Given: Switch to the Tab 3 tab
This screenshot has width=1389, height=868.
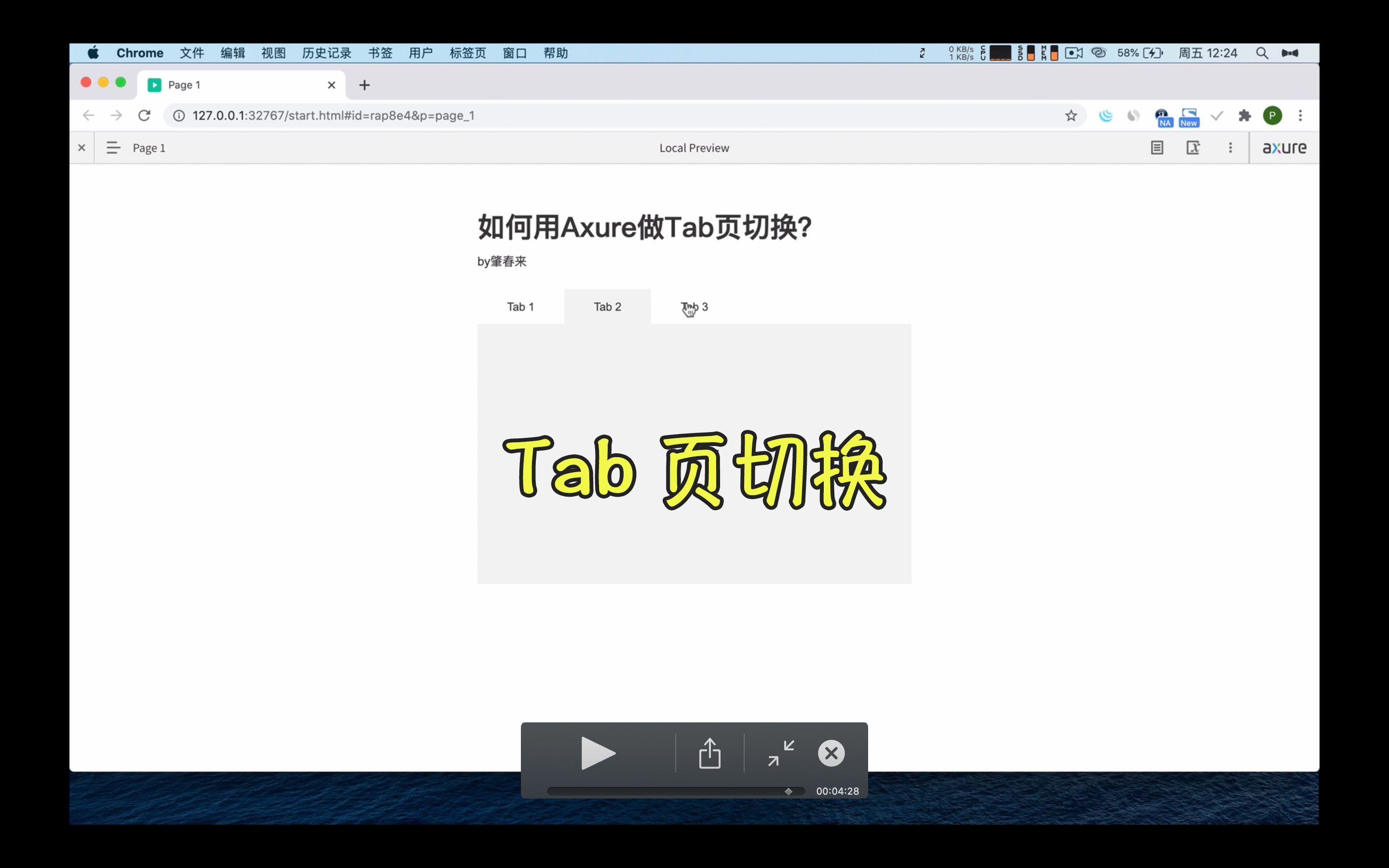Looking at the screenshot, I should click(694, 307).
